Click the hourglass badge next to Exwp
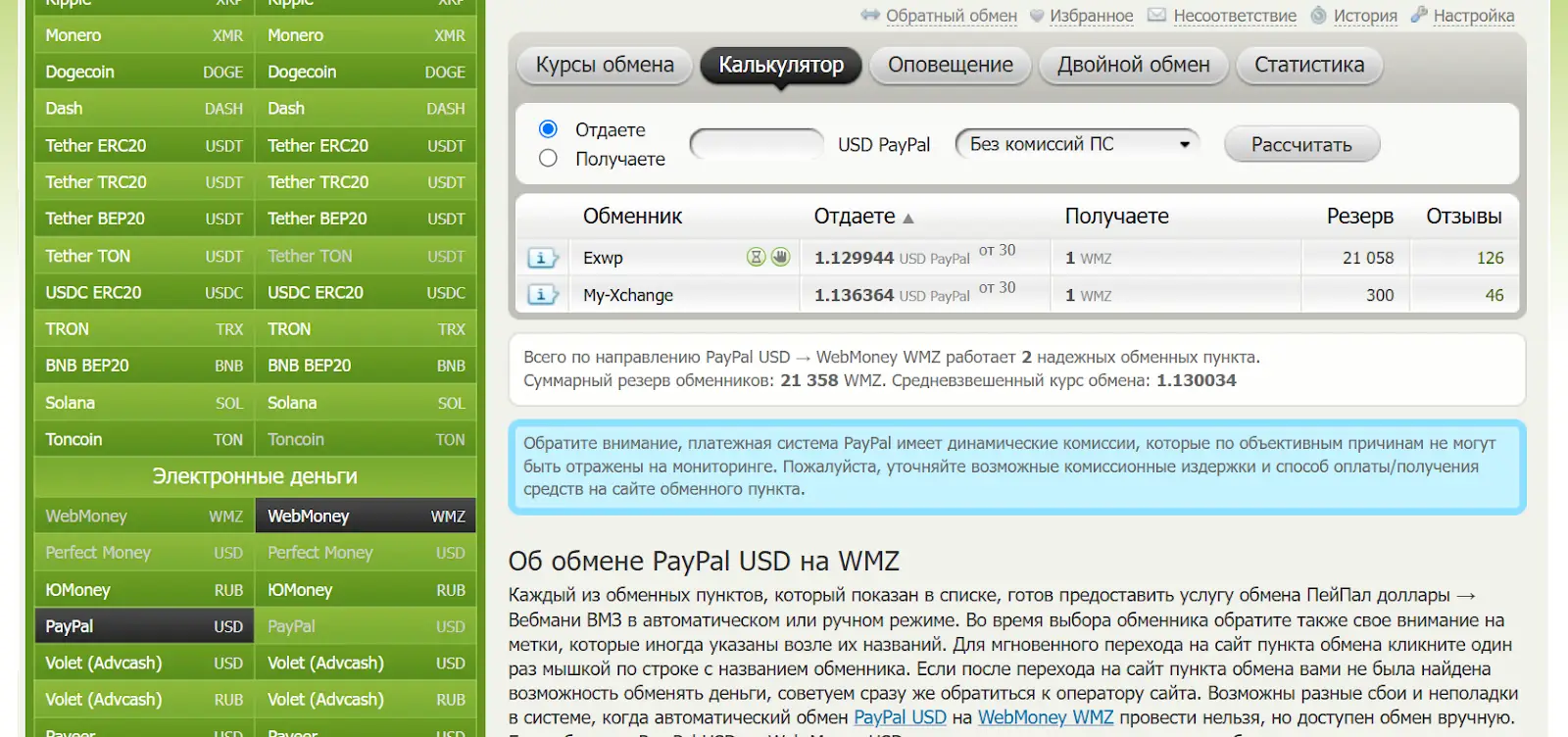The image size is (1568, 737). [756, 257]
